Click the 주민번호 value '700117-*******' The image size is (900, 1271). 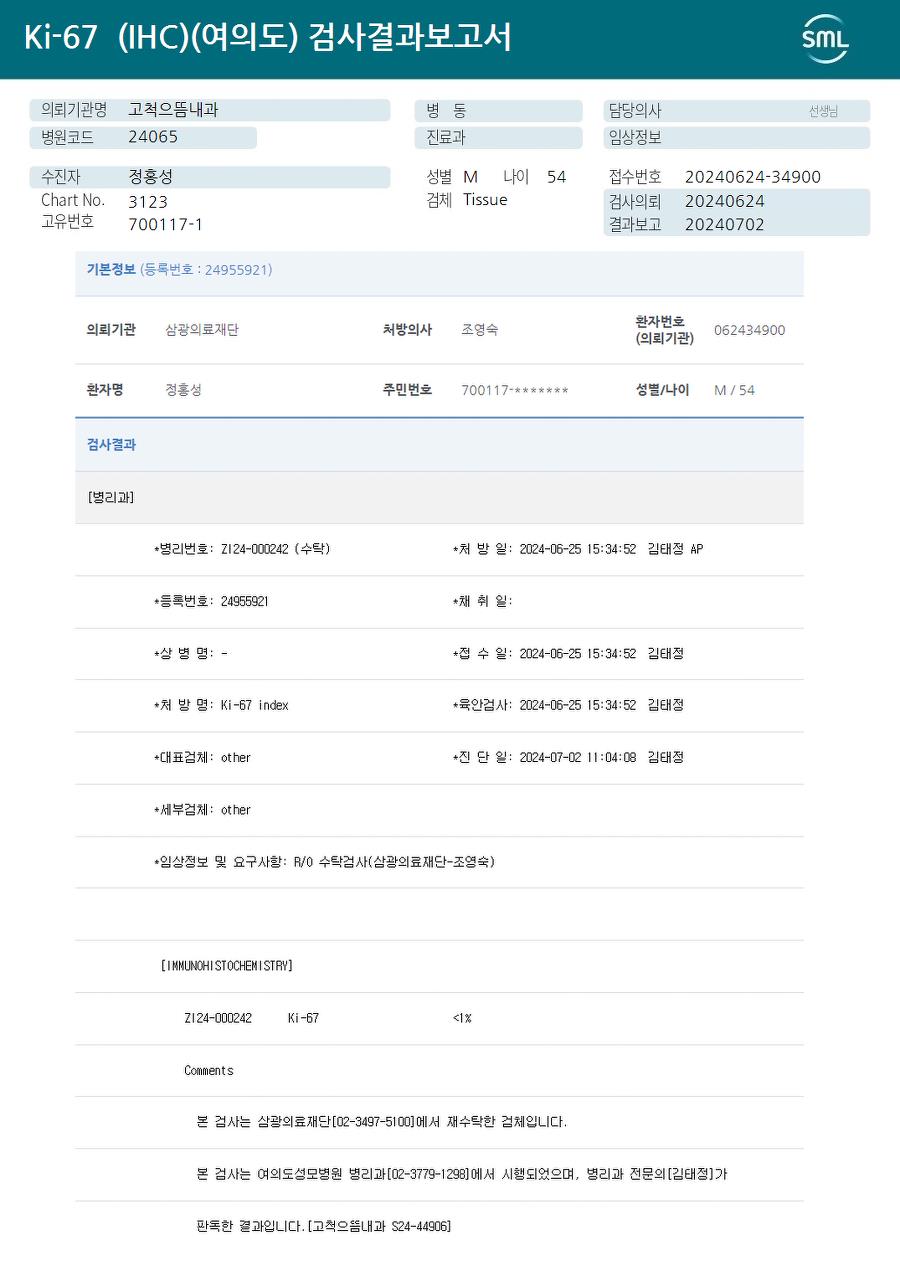(x=514, y=390)
